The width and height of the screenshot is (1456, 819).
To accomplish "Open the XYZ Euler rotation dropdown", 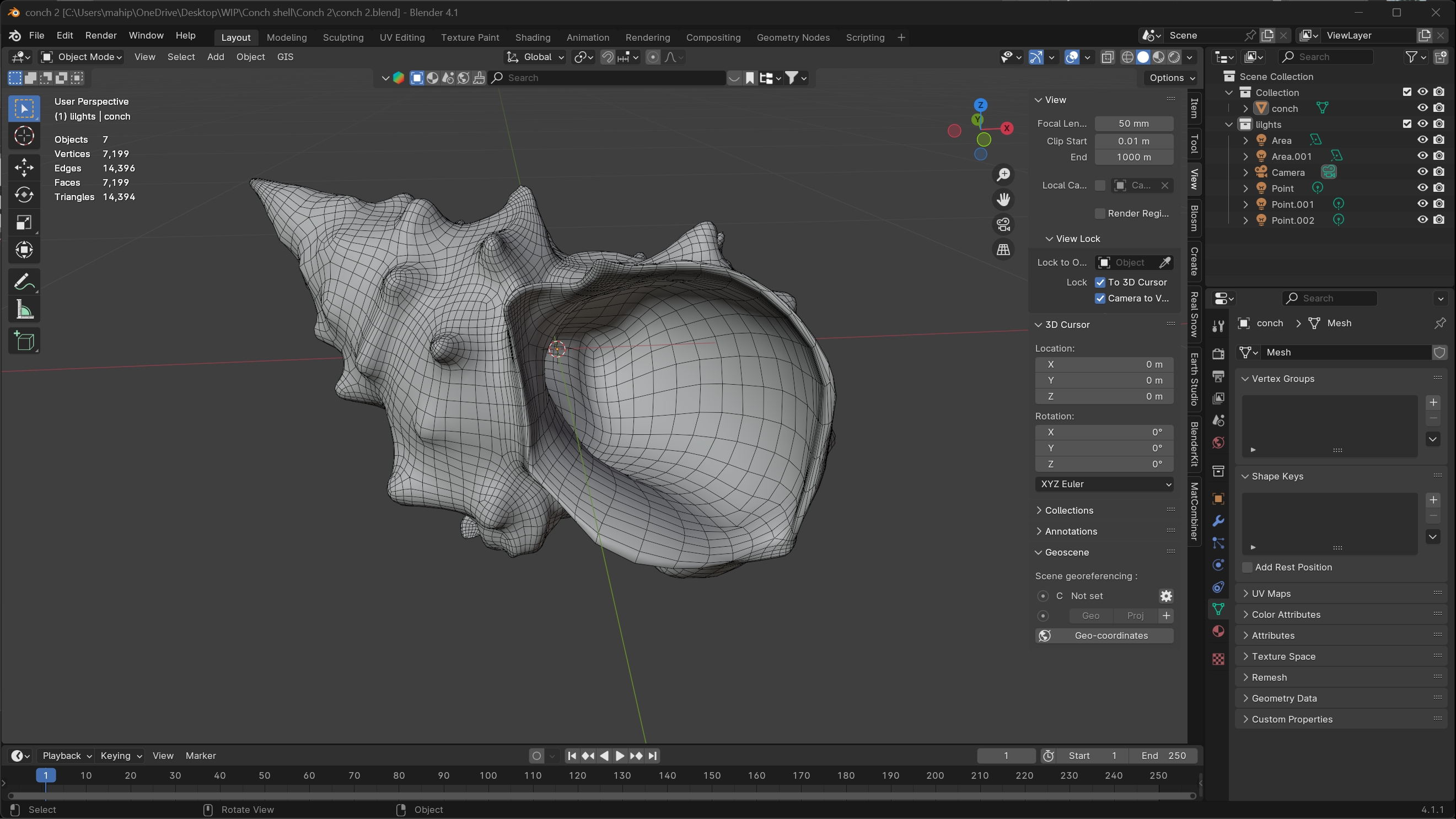I will point(1104,484).
